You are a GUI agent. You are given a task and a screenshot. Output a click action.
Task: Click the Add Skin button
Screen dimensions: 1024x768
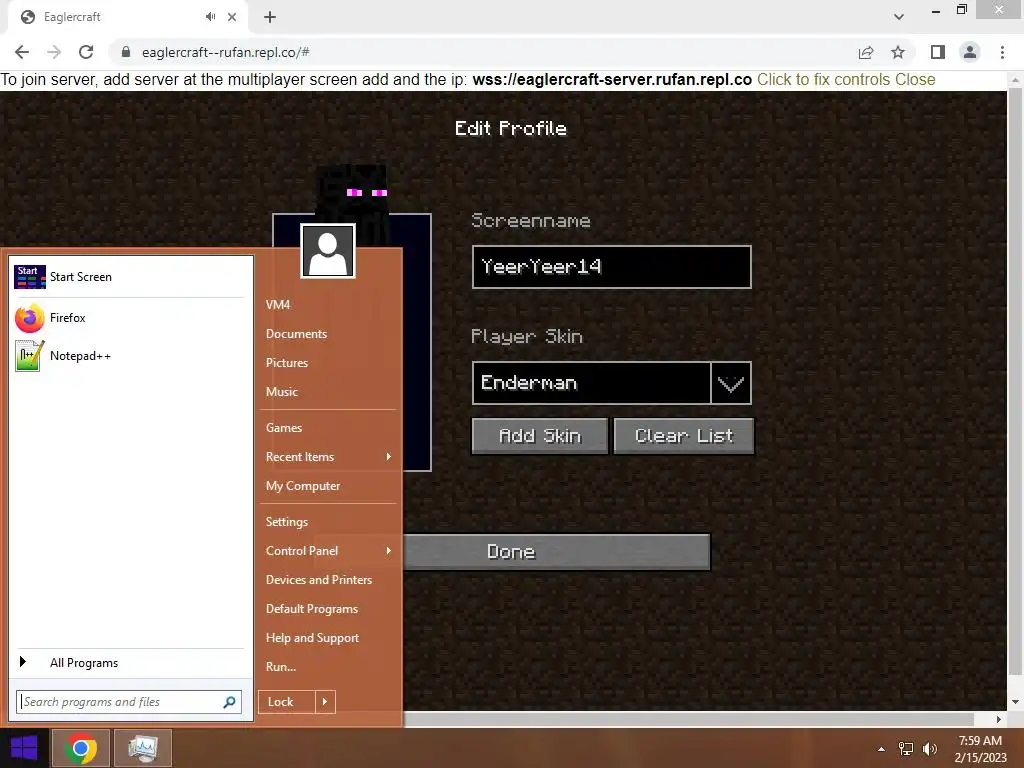pyautogui.click(x=540, y=436)
